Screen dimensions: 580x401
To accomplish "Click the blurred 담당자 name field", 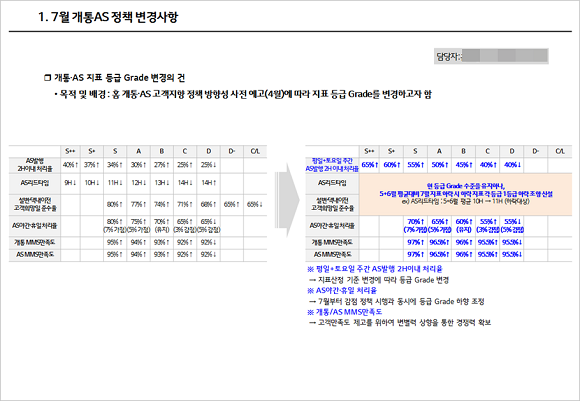I will pyautogui.click(x=505, y=56).
